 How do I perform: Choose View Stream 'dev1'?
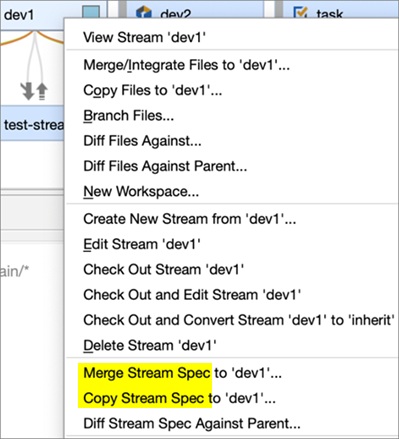click(144, 37)
